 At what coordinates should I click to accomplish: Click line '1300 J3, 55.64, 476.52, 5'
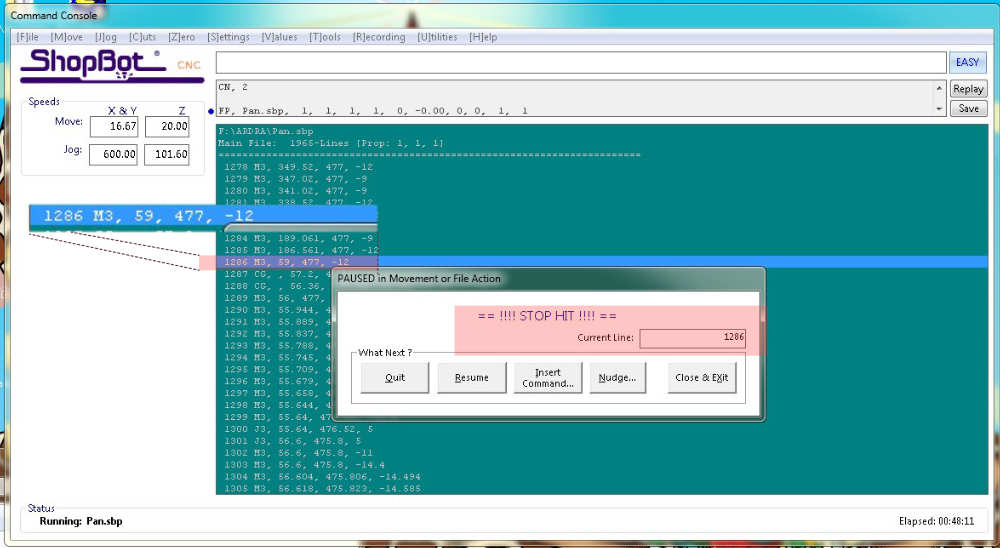298,429
